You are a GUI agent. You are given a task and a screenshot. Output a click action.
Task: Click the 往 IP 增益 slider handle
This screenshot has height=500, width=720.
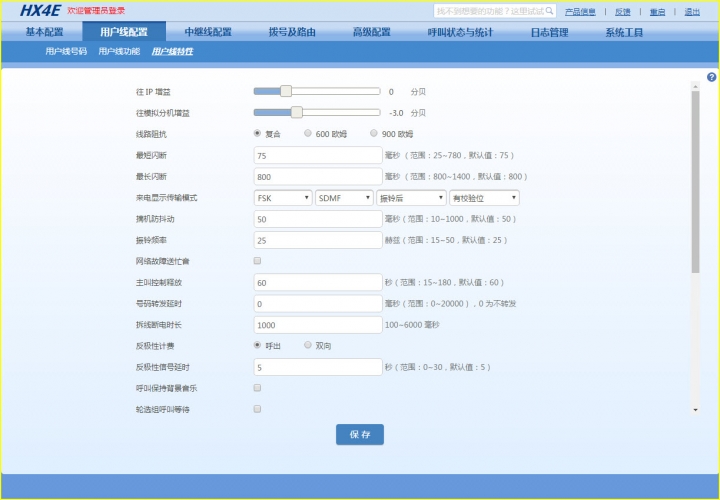[x=286, y=91]
